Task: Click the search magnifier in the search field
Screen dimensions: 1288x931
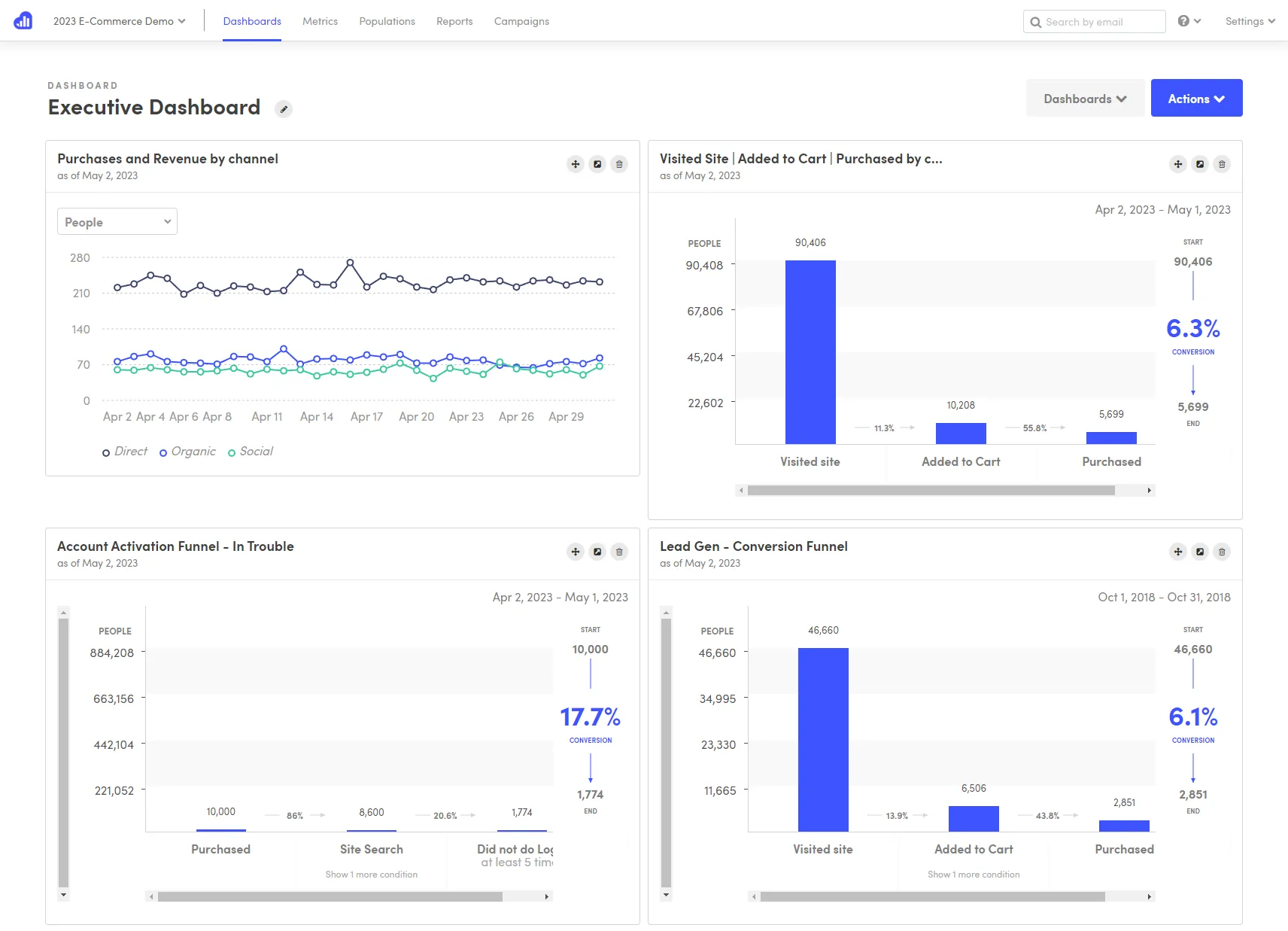Action: click(x=1035, y=21)
